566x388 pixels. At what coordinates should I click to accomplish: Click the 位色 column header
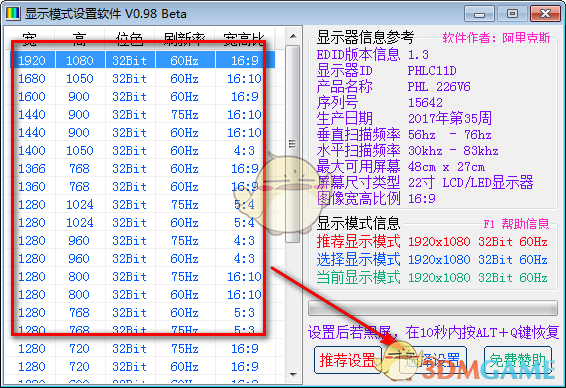[130, 39]
